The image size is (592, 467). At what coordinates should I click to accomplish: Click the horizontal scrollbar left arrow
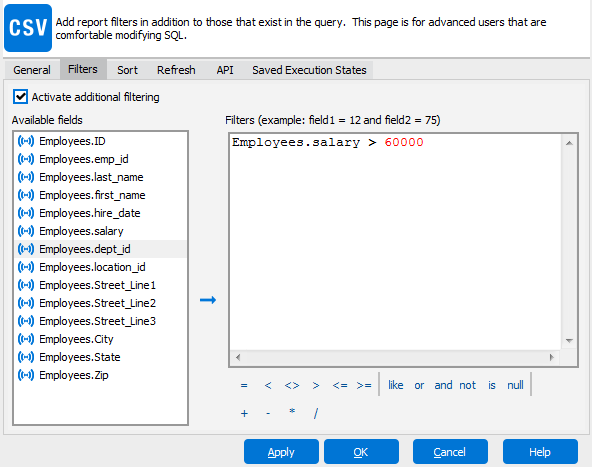[x=238, y=357]
